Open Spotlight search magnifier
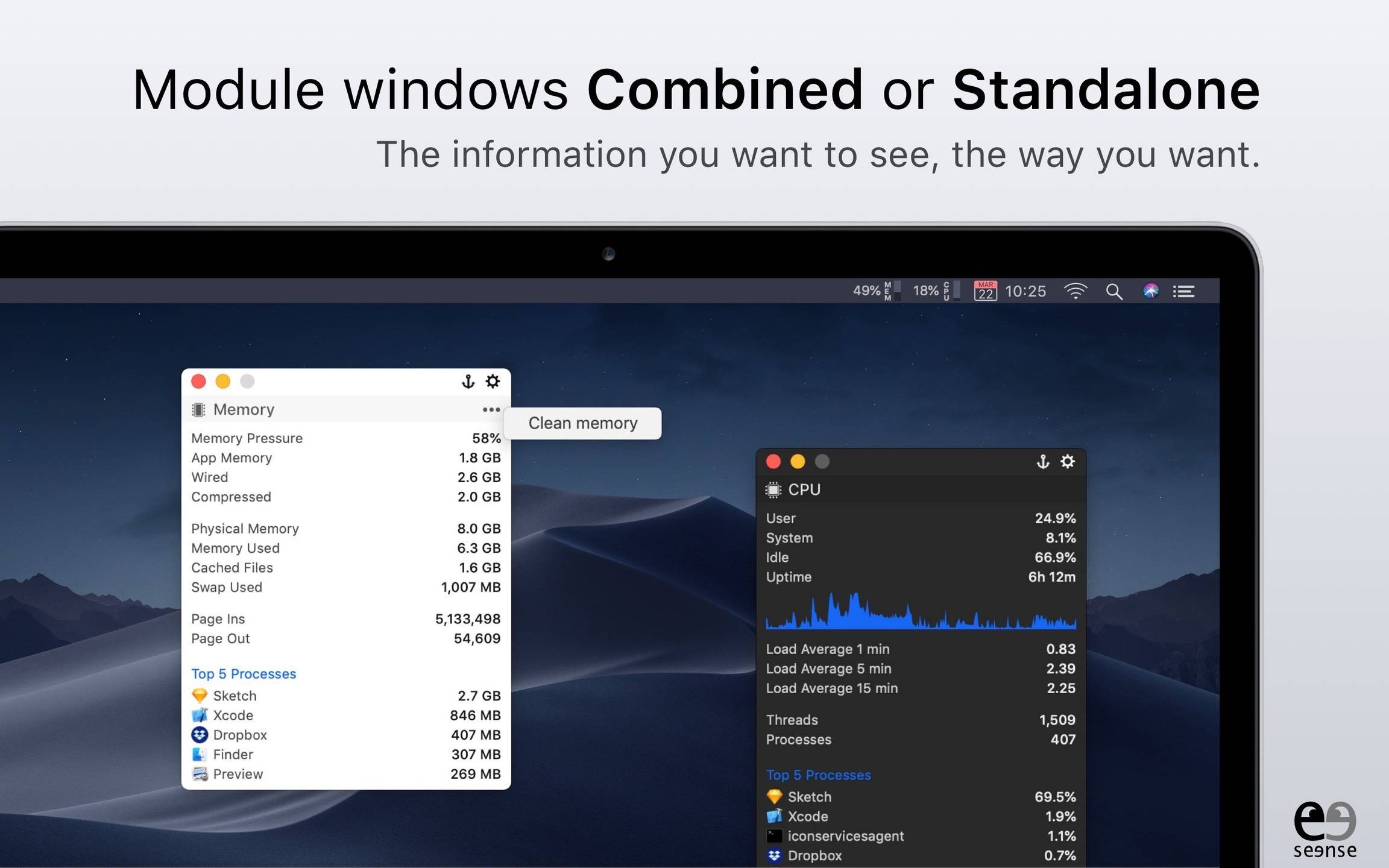The width and height of the screenshot is (1389, 868). pos(1113,292)
